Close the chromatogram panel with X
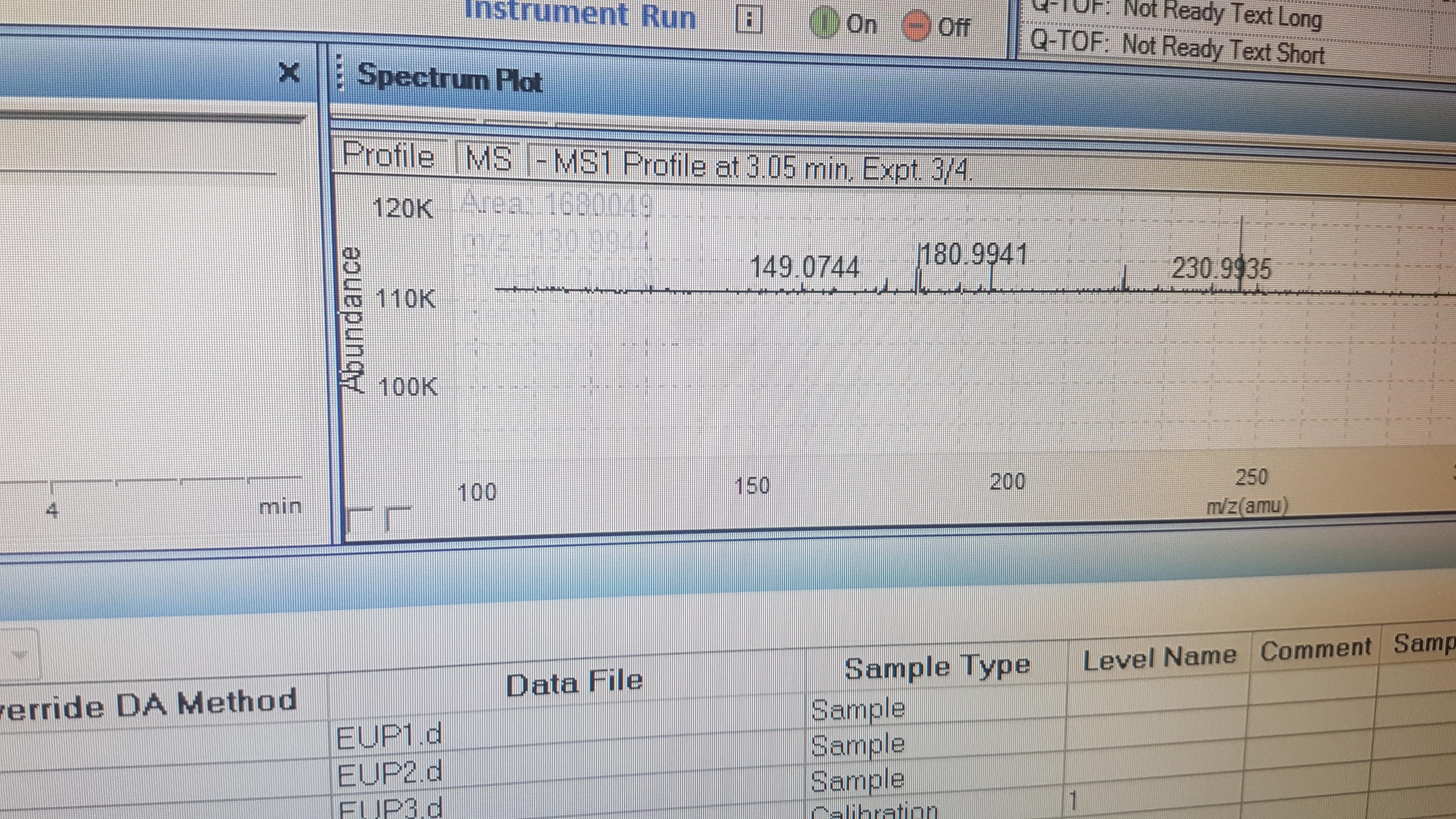 (x=289, y=72)
